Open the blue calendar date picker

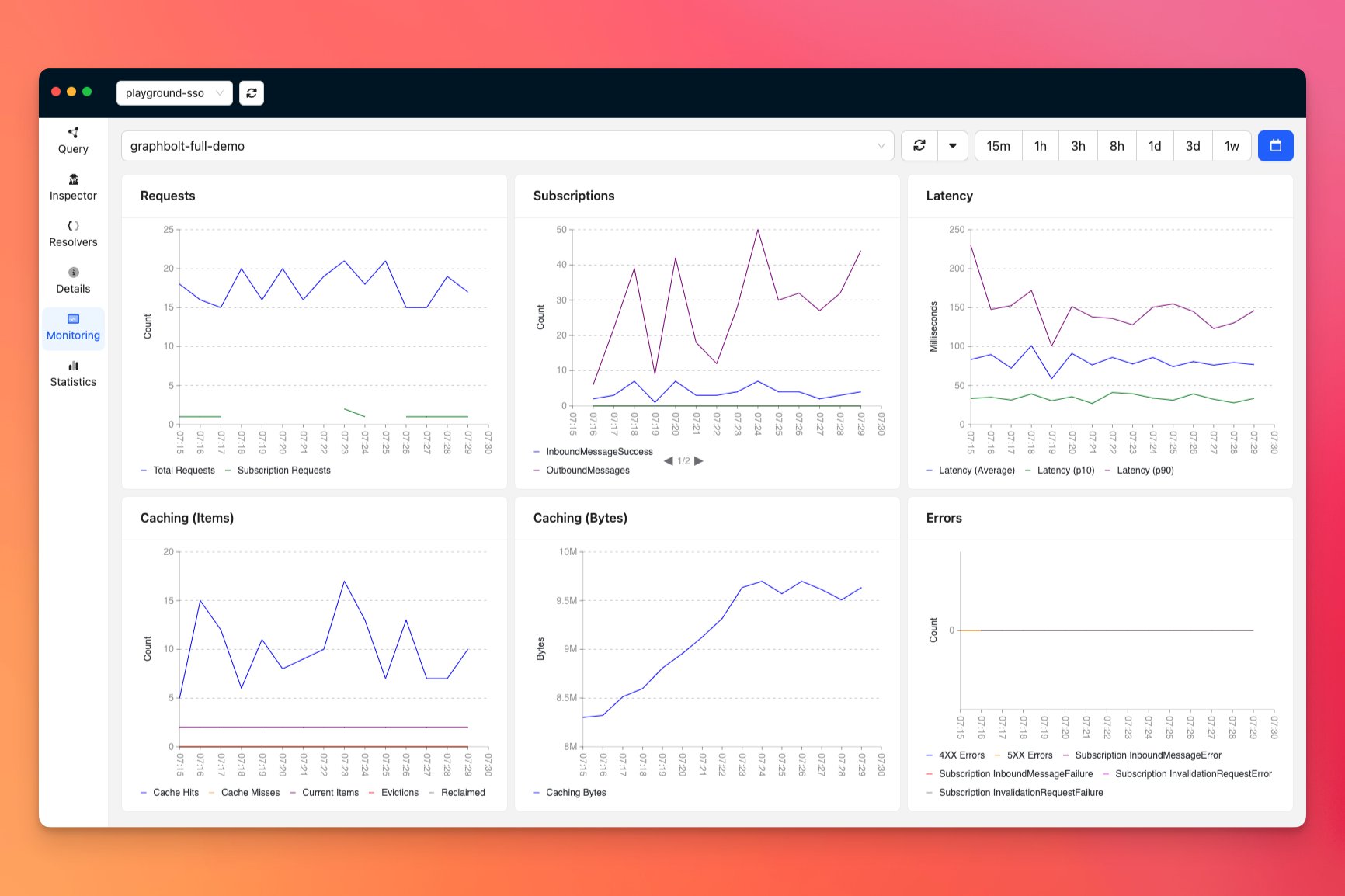[x=1275, y=146]
